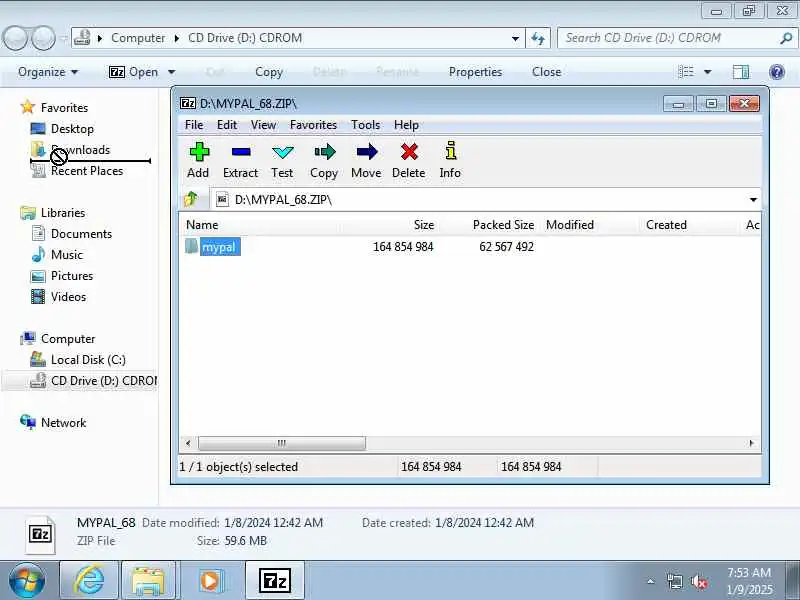Screen dimensions: 800x600
Task: Click the Add button in 7-Zip toolbar
Action: (198, 160)
